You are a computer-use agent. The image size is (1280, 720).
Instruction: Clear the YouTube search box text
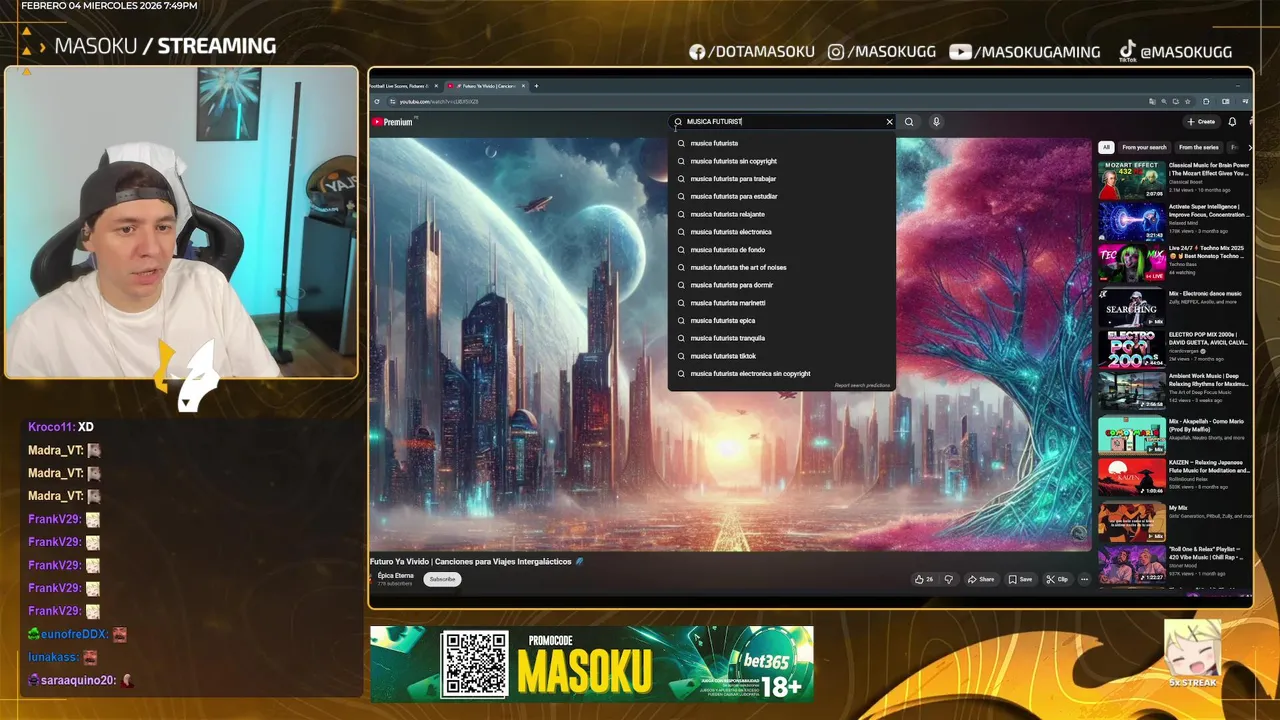tap(889, 122)
